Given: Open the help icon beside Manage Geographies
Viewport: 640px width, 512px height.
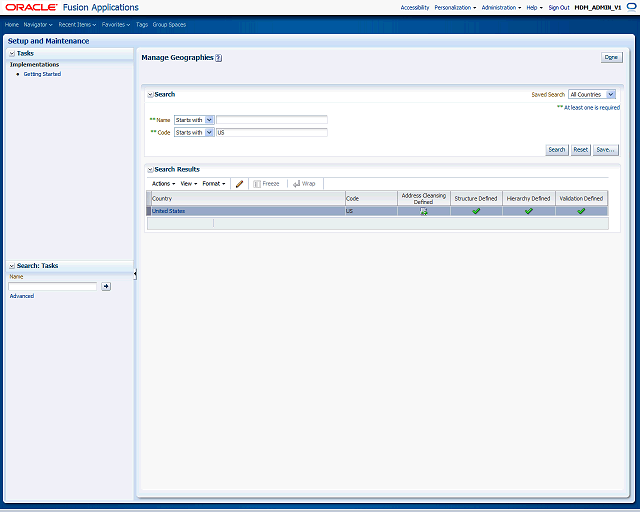Looking at the screenshot, I should 218,58.
